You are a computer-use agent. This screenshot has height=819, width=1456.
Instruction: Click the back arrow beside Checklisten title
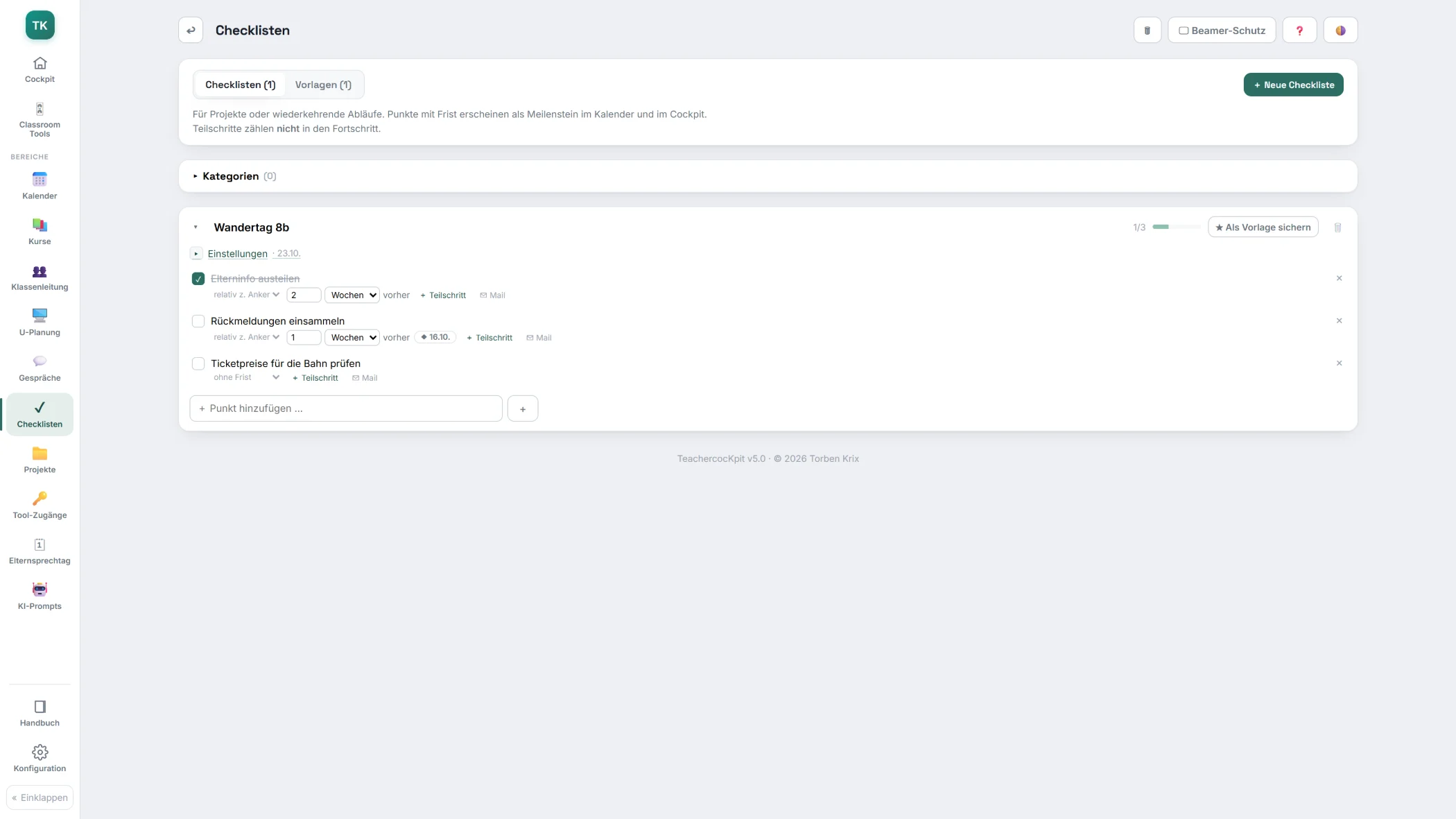(191, 31)
